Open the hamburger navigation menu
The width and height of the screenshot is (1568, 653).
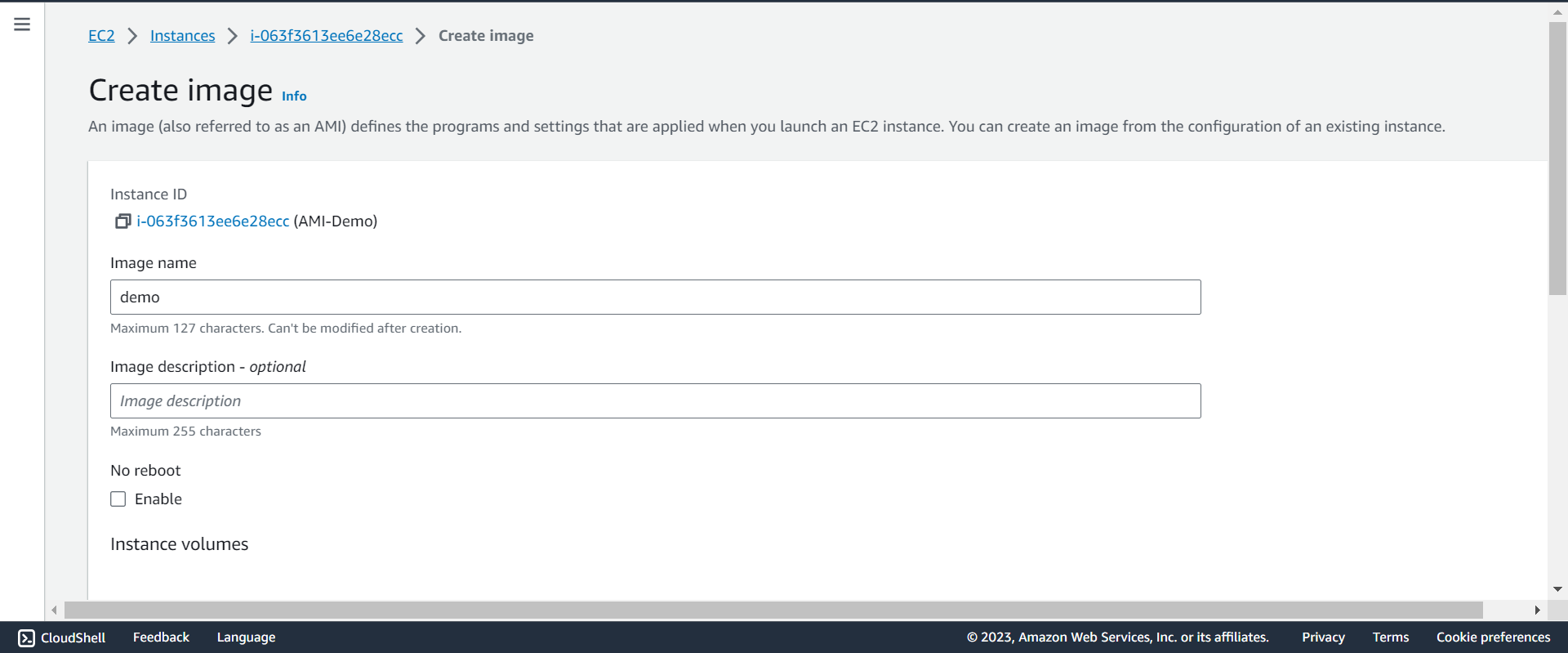pos(22,25)
